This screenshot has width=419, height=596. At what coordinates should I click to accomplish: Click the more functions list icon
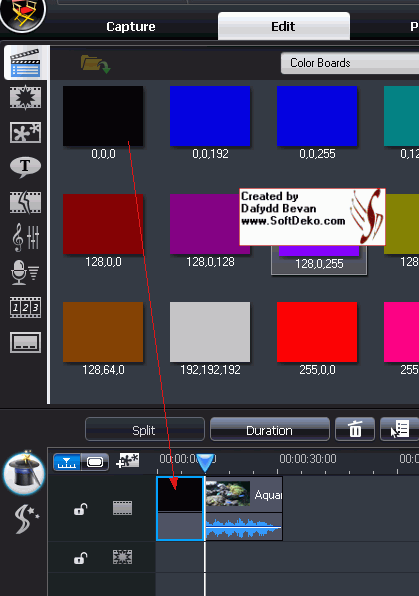pyautogui.click(x=399, y=430)
